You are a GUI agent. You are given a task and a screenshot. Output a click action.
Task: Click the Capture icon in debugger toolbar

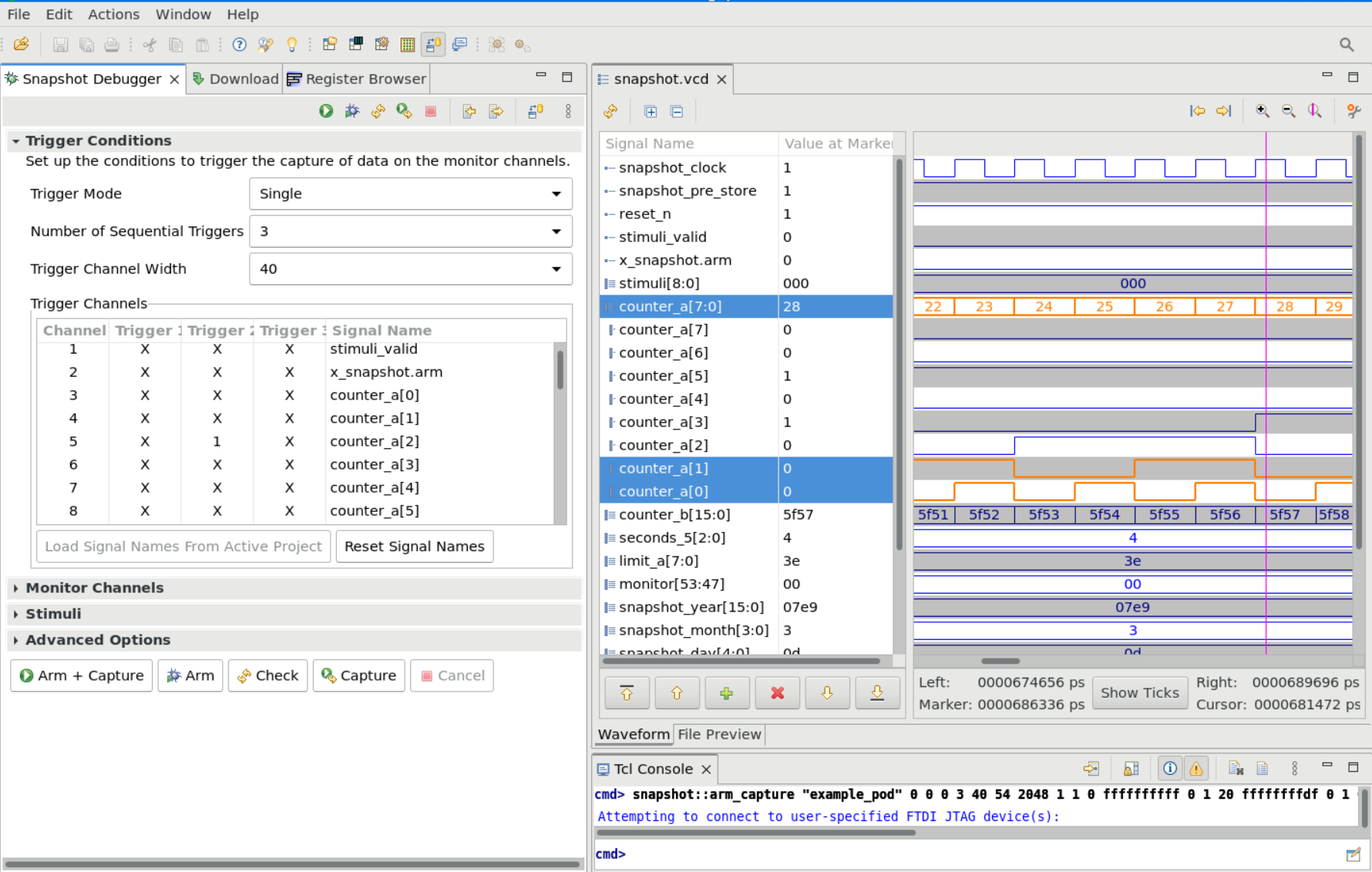(404, 111)
